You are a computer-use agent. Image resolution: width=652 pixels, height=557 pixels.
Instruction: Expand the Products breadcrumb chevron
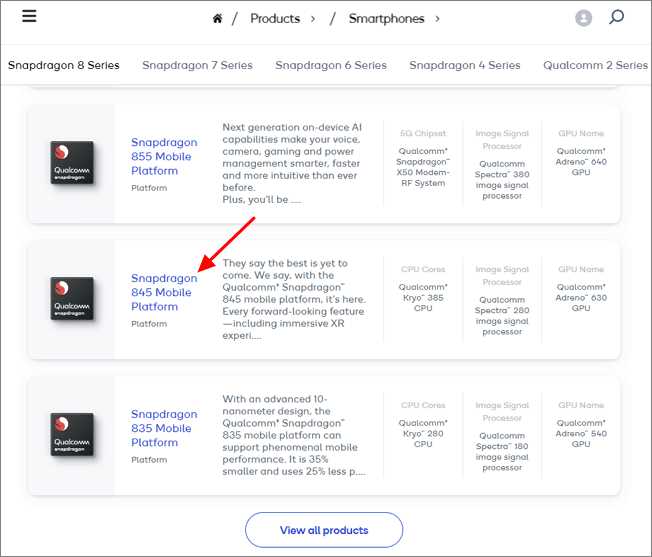coord(313,19)
